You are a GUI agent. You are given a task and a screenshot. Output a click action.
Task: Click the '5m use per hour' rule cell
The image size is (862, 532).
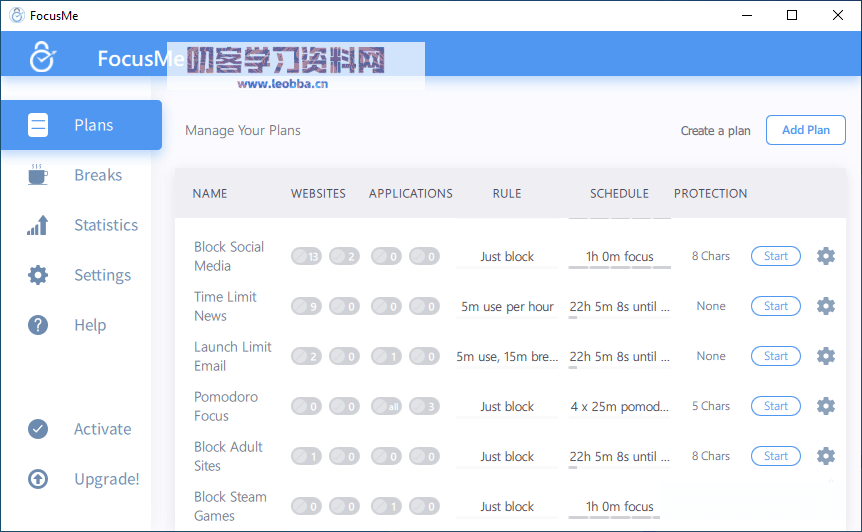click(507, 307)
